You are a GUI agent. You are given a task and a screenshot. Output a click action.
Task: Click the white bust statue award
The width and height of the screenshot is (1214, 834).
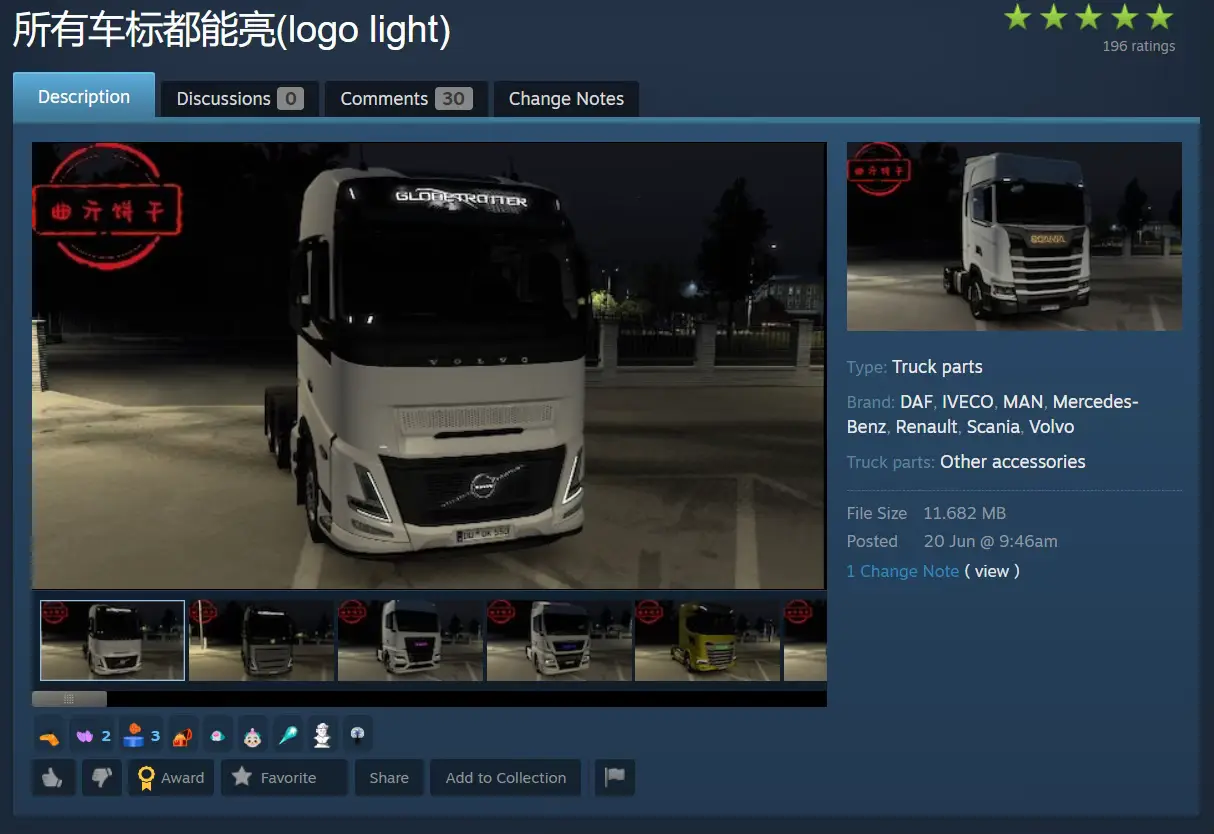[322, 736]
